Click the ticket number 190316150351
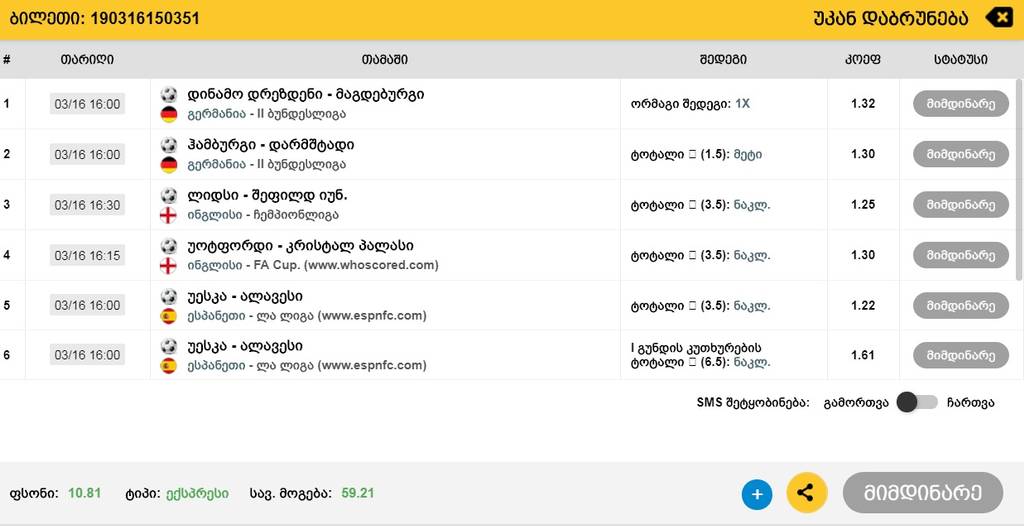 coord(144,18)
